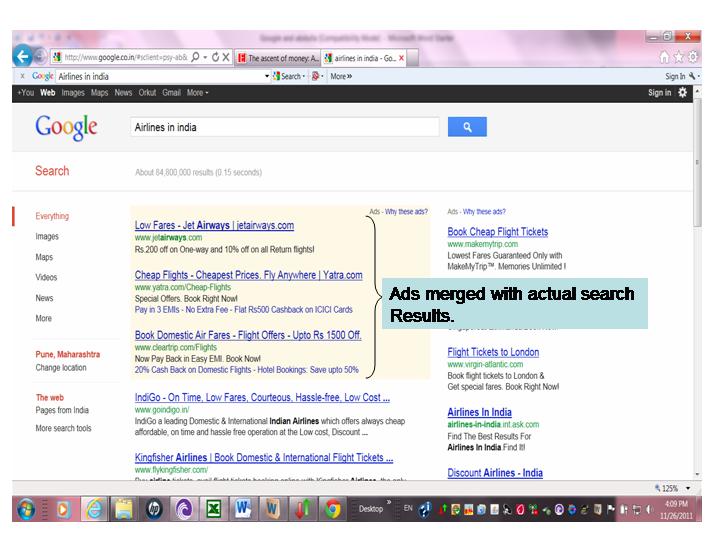Switch to 'The ascent of money' tab

point(277,58)
